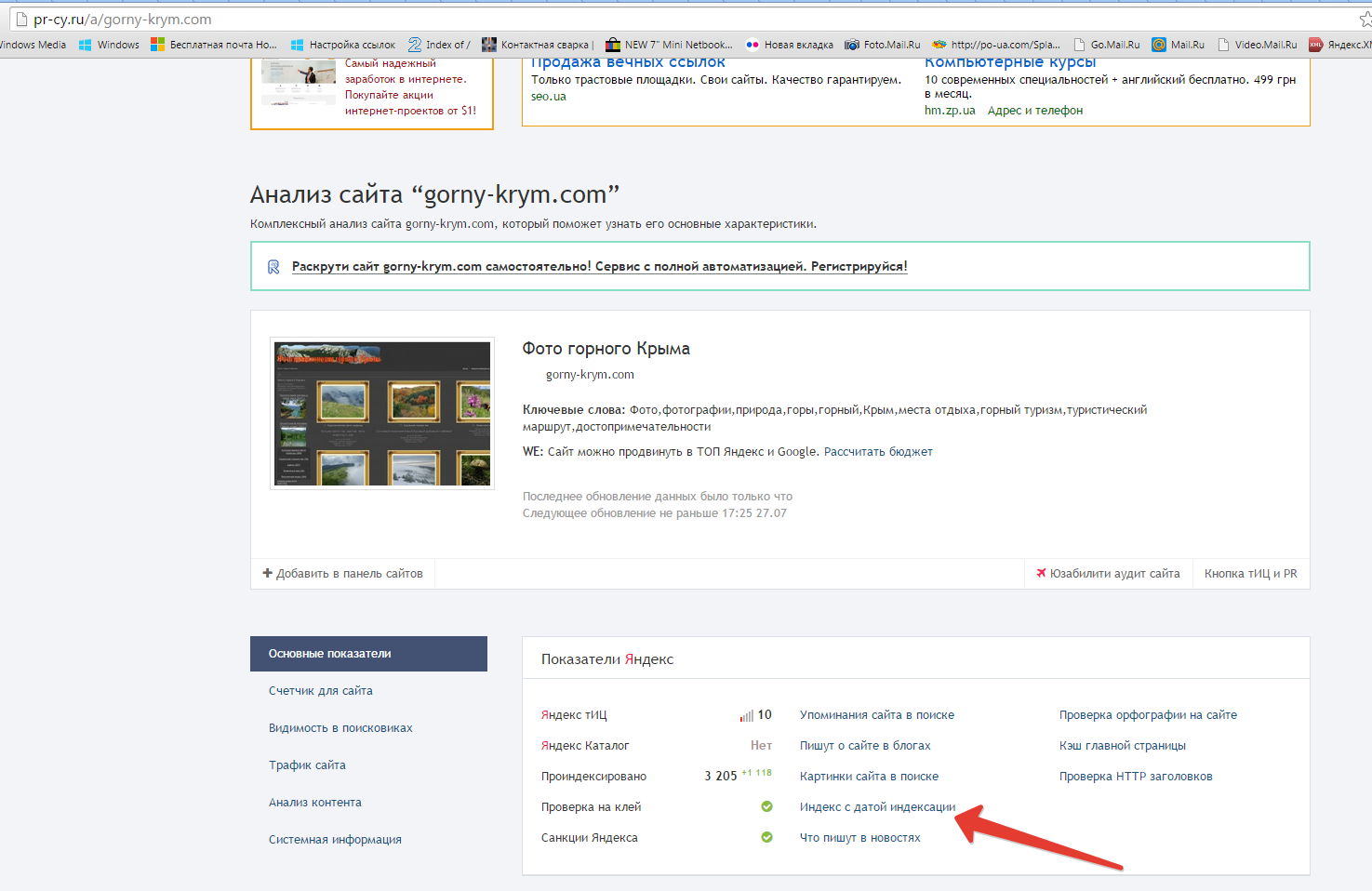Screen dimensions: 1372x891
Task: Select Видимость в поисковиках menu item
Action: 340,728
